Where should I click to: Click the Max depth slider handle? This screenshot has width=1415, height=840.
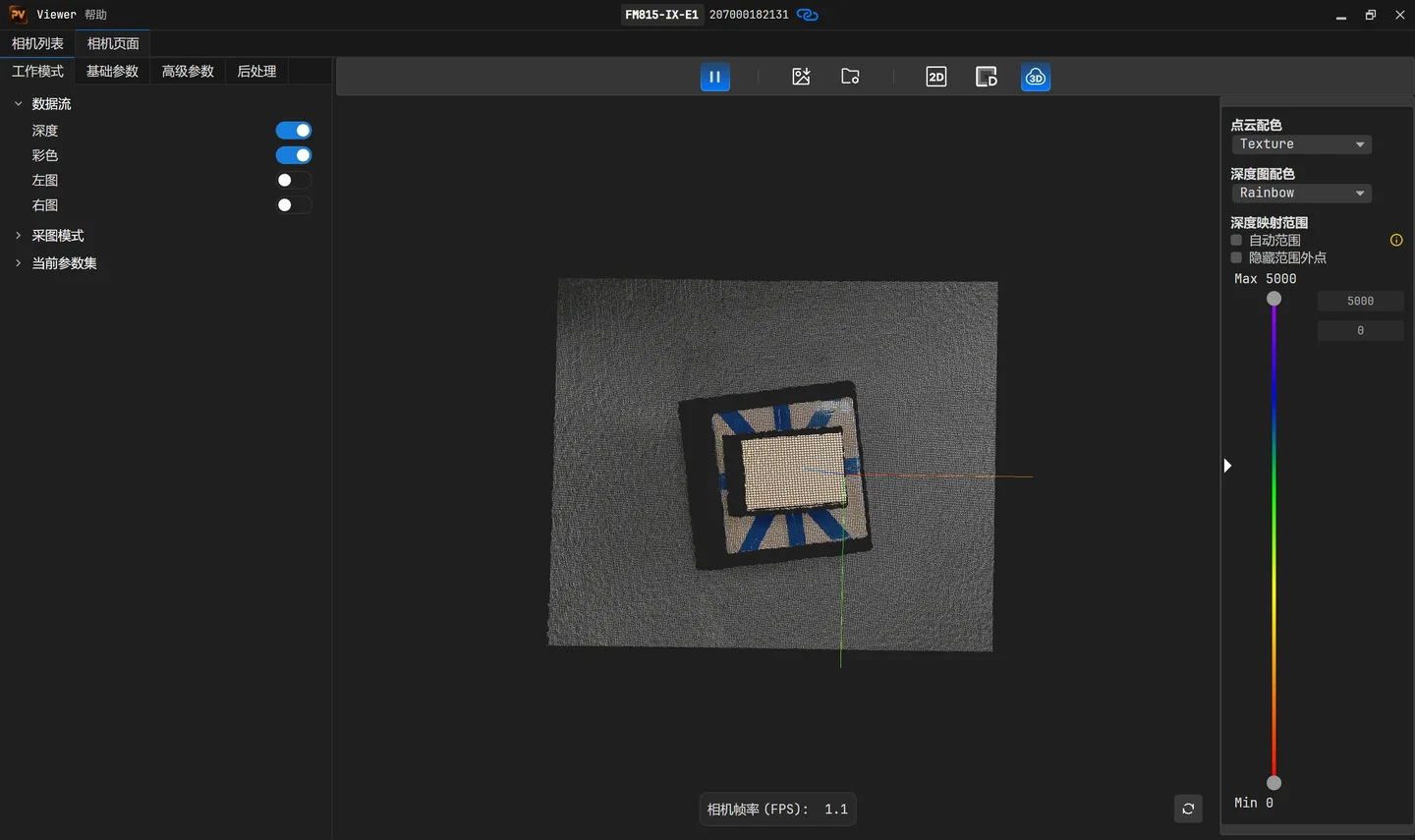1273,299
